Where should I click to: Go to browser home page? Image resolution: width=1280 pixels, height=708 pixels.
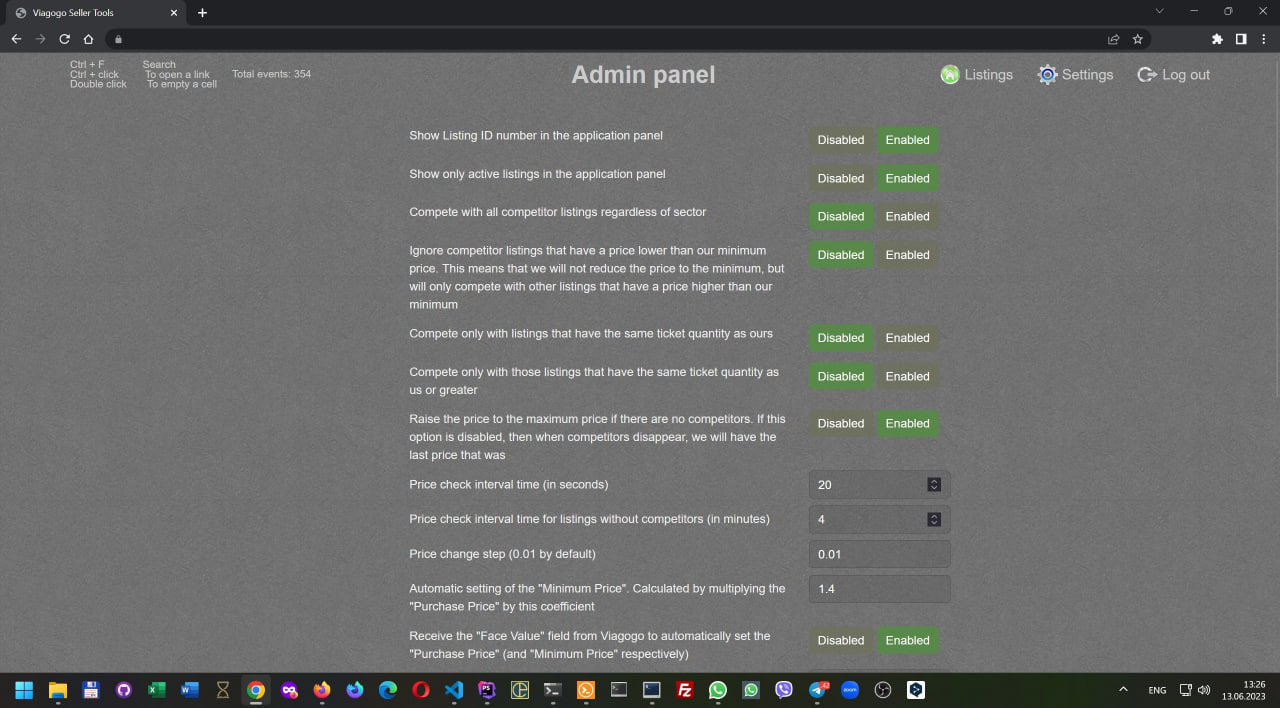pyautogui.click(x=88, y=39)
